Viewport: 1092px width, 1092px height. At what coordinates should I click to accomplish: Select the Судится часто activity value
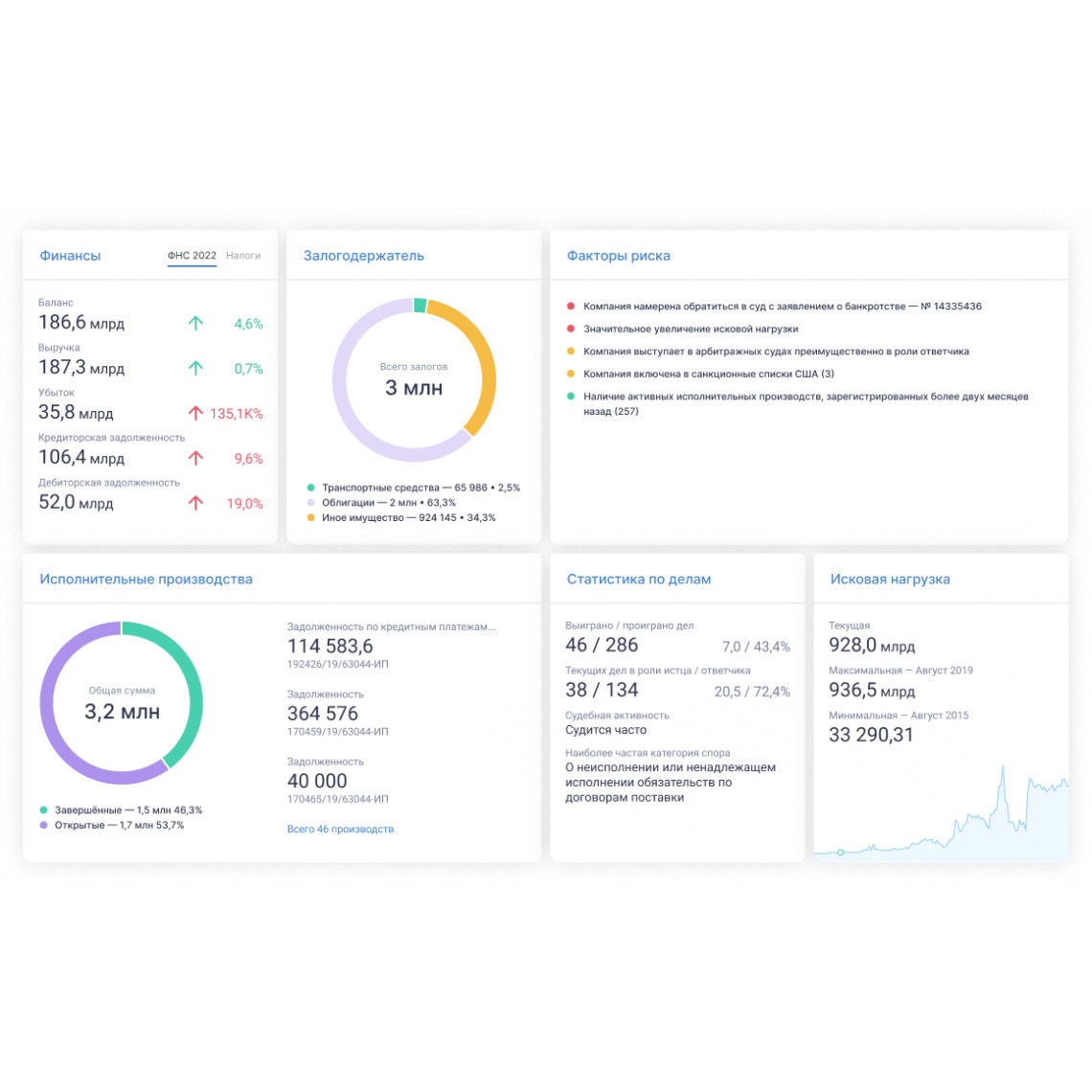(x=606, y=730)
